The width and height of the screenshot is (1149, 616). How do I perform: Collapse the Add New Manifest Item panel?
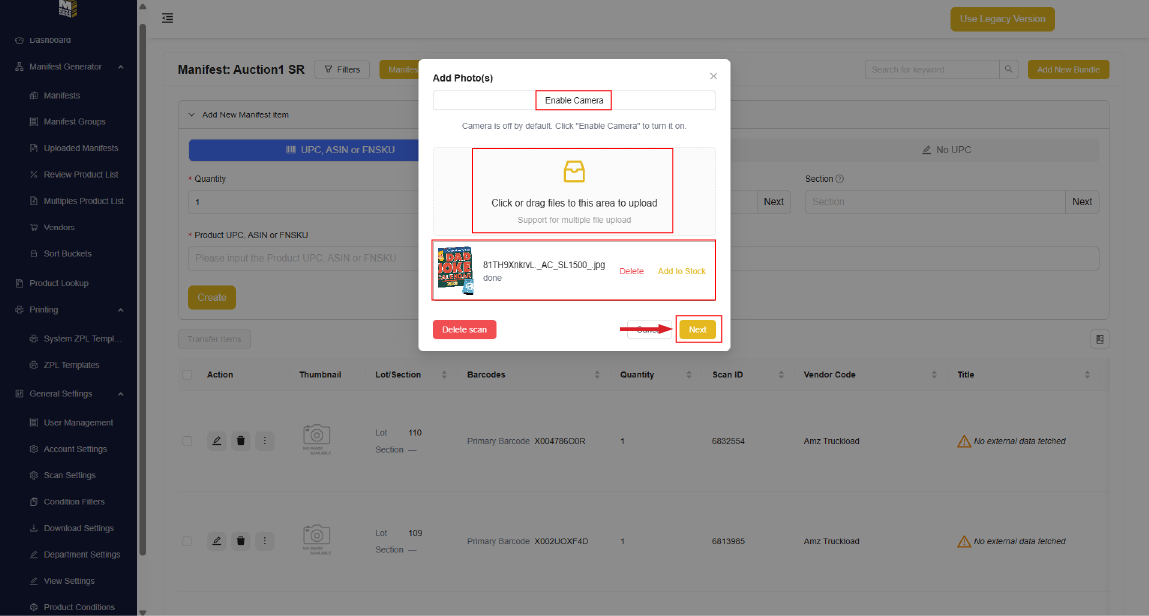coord(192,115)
